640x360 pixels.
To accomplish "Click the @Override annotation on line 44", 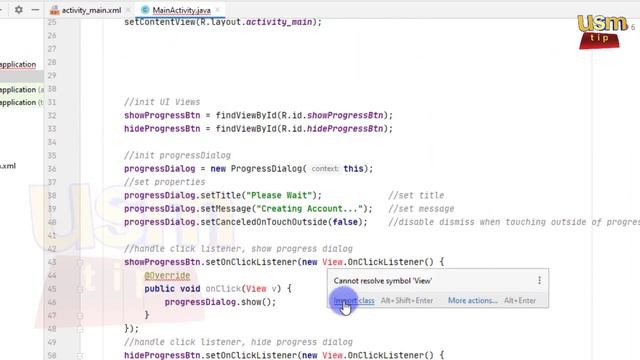I will [167, 276].
